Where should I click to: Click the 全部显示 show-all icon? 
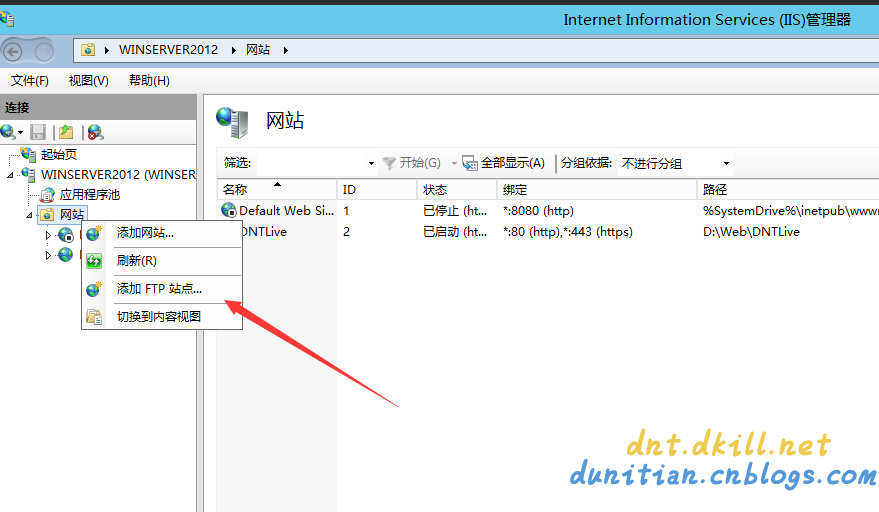tap(470, 163)
